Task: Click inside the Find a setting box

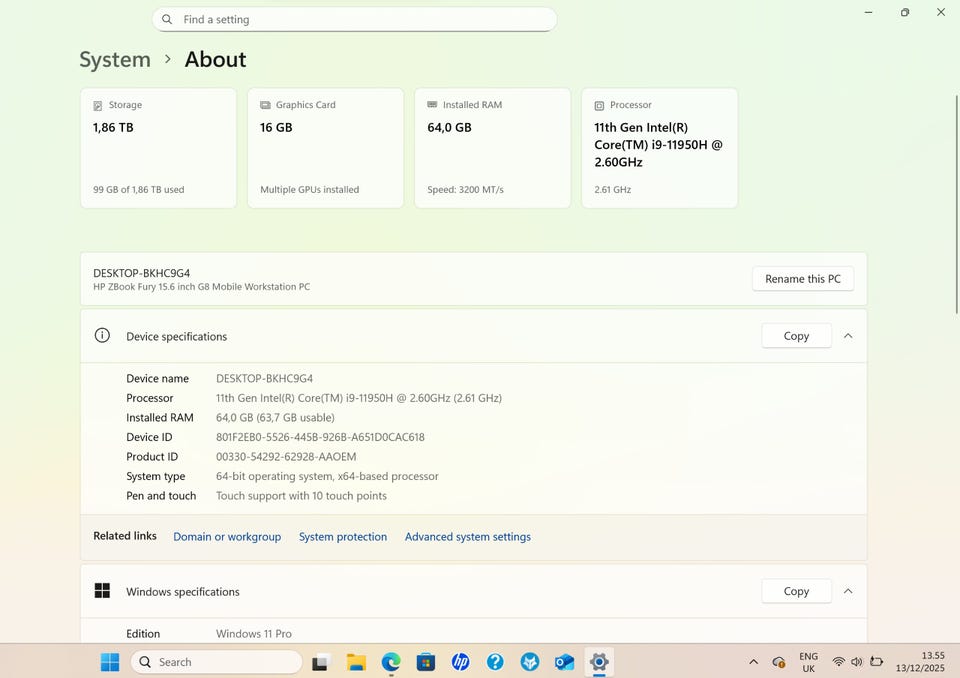Action: 354,20
